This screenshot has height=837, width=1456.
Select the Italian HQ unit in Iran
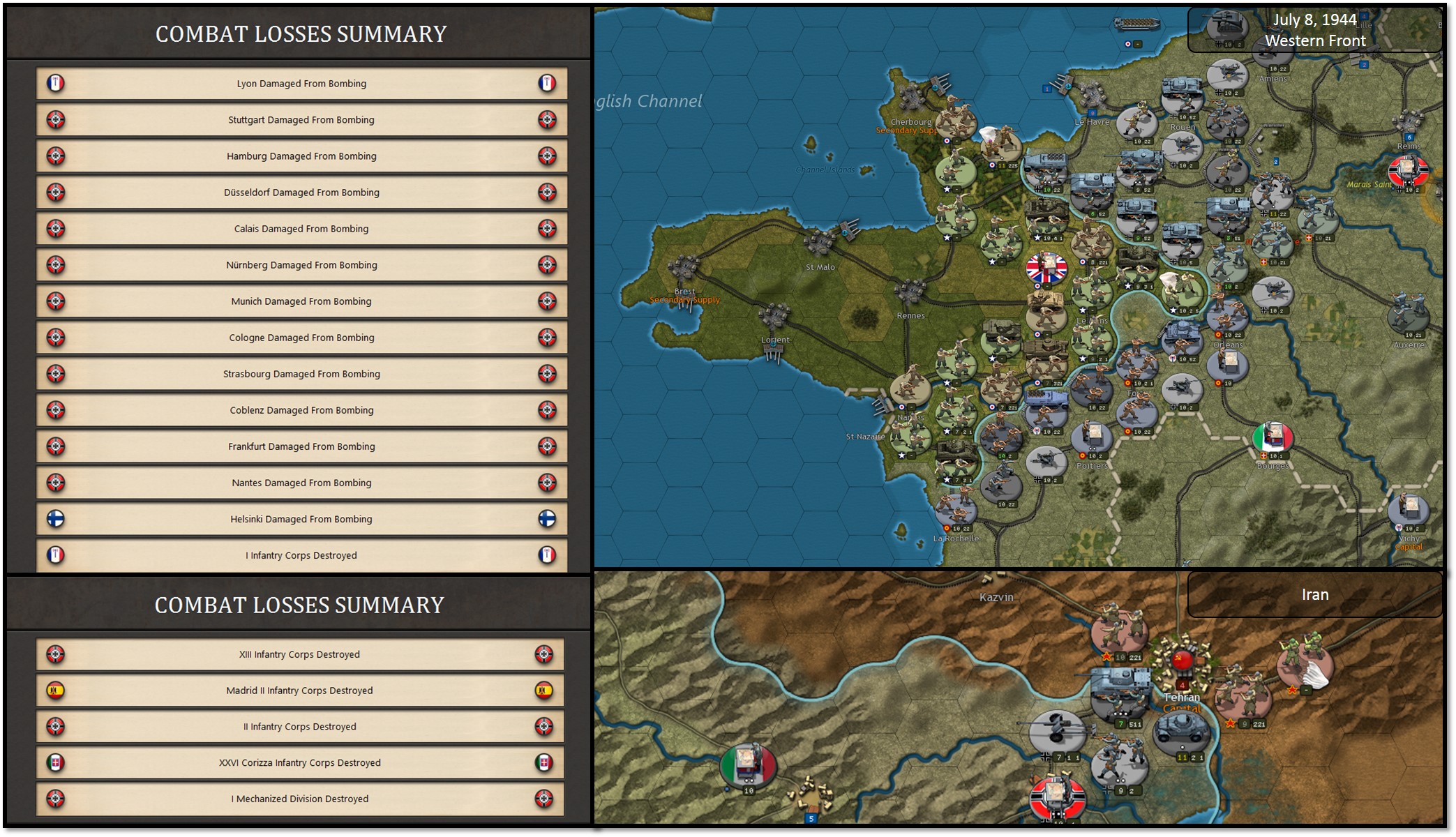pos(748,764)
